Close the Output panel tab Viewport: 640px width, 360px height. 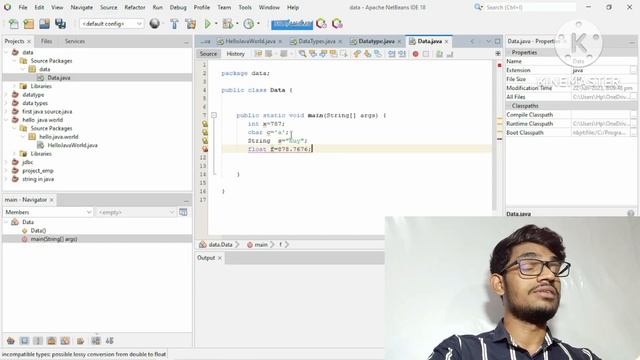point(220,258)
